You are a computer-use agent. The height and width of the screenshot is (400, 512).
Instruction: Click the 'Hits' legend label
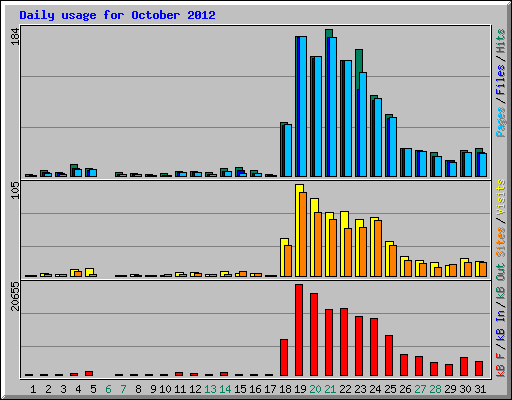(x=500, y=41)
